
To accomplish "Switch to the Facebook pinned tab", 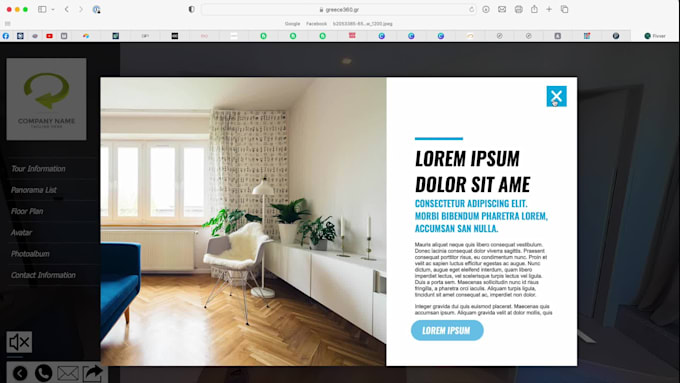I will (x=6, y=36).
